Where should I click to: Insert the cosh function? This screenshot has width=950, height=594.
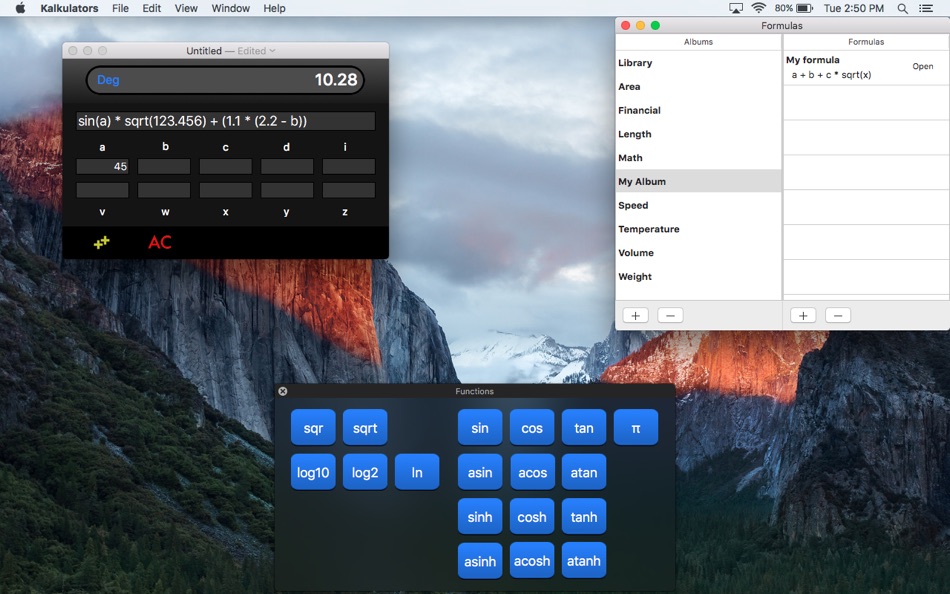coord(532,517)
